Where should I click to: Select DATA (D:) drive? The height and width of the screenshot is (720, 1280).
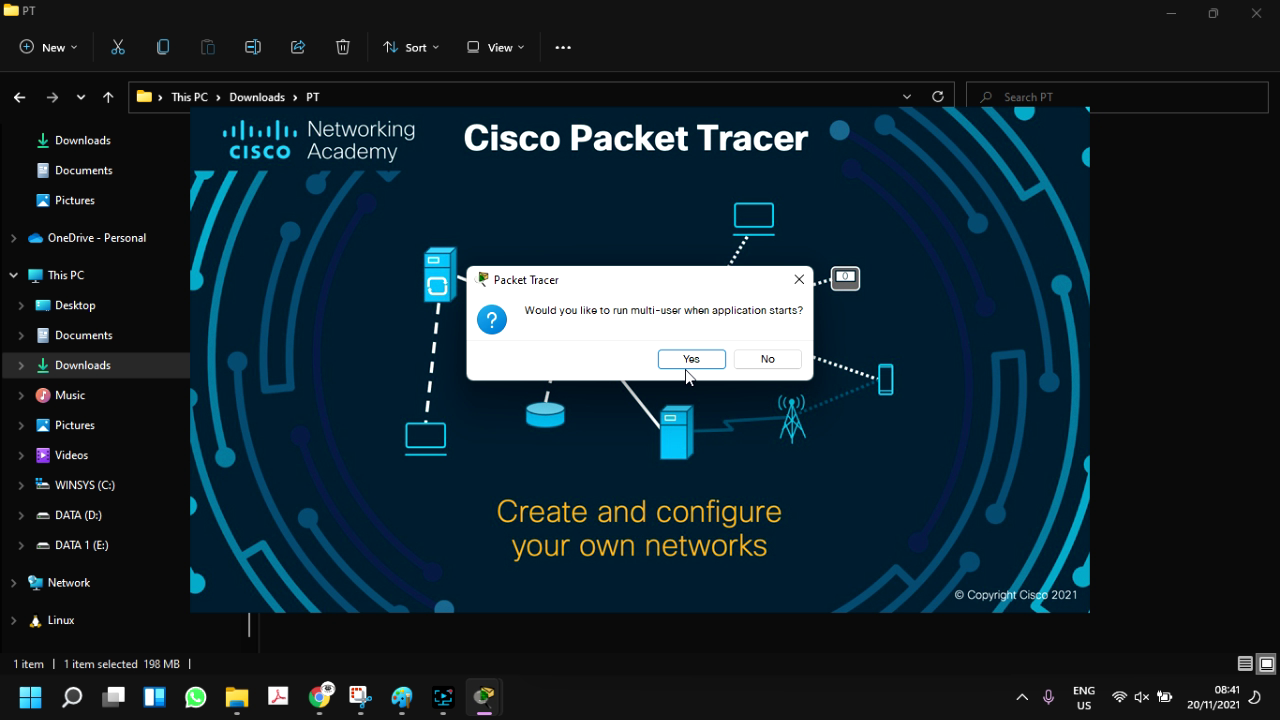(x=78, y=515)
